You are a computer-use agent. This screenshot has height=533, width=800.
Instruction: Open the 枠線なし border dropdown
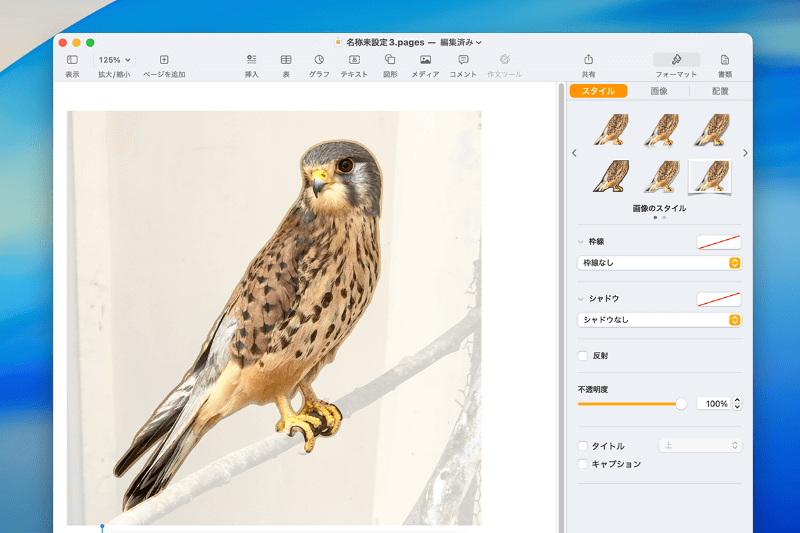coord(659,263)
